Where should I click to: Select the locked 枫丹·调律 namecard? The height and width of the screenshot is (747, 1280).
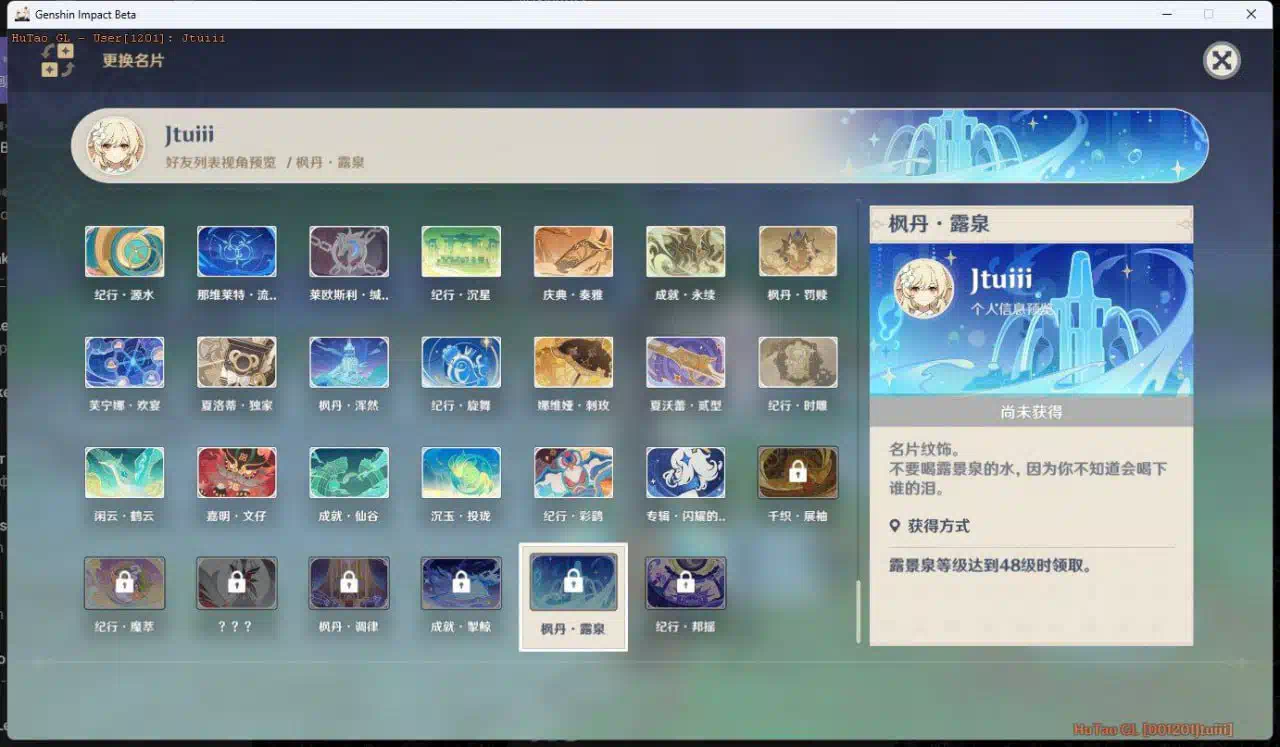pyautogui.click(x=349, y=583)
